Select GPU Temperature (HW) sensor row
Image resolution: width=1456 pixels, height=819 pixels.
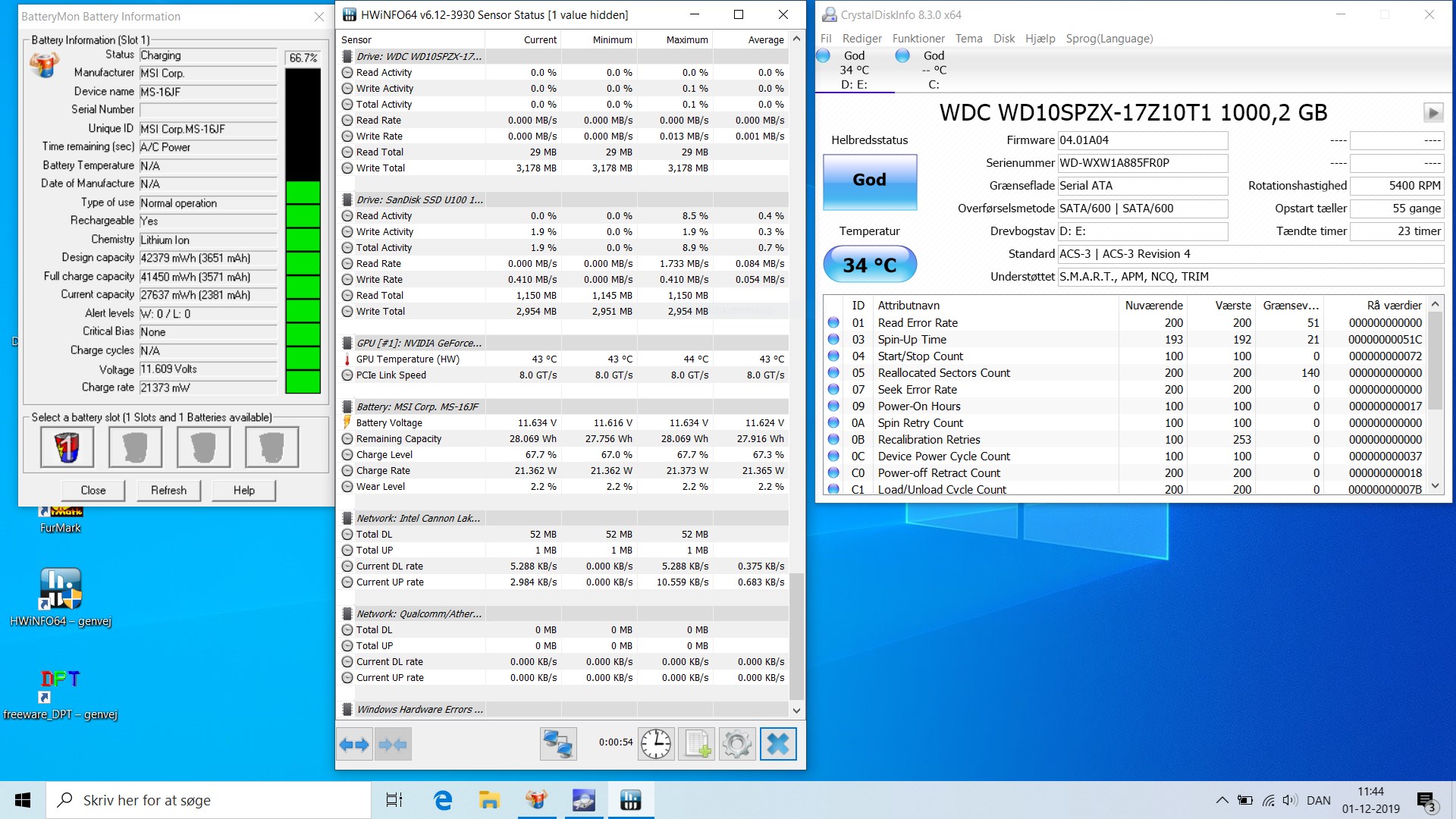[564, 359]
